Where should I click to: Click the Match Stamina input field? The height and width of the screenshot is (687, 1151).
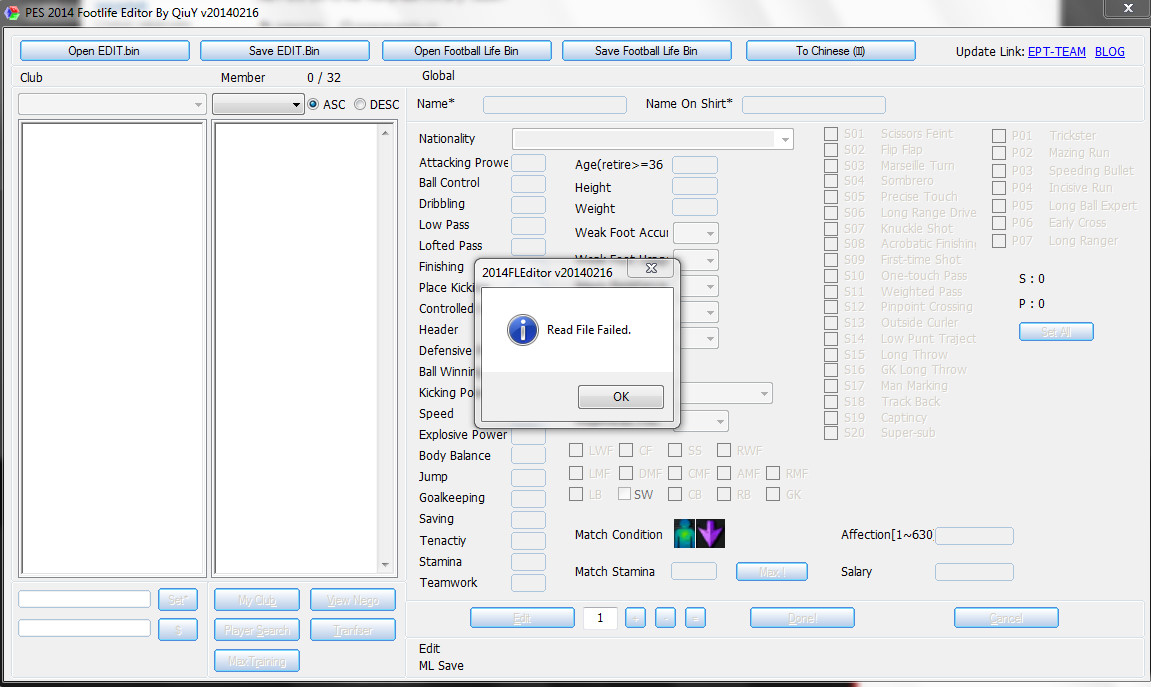pos(694,571)
